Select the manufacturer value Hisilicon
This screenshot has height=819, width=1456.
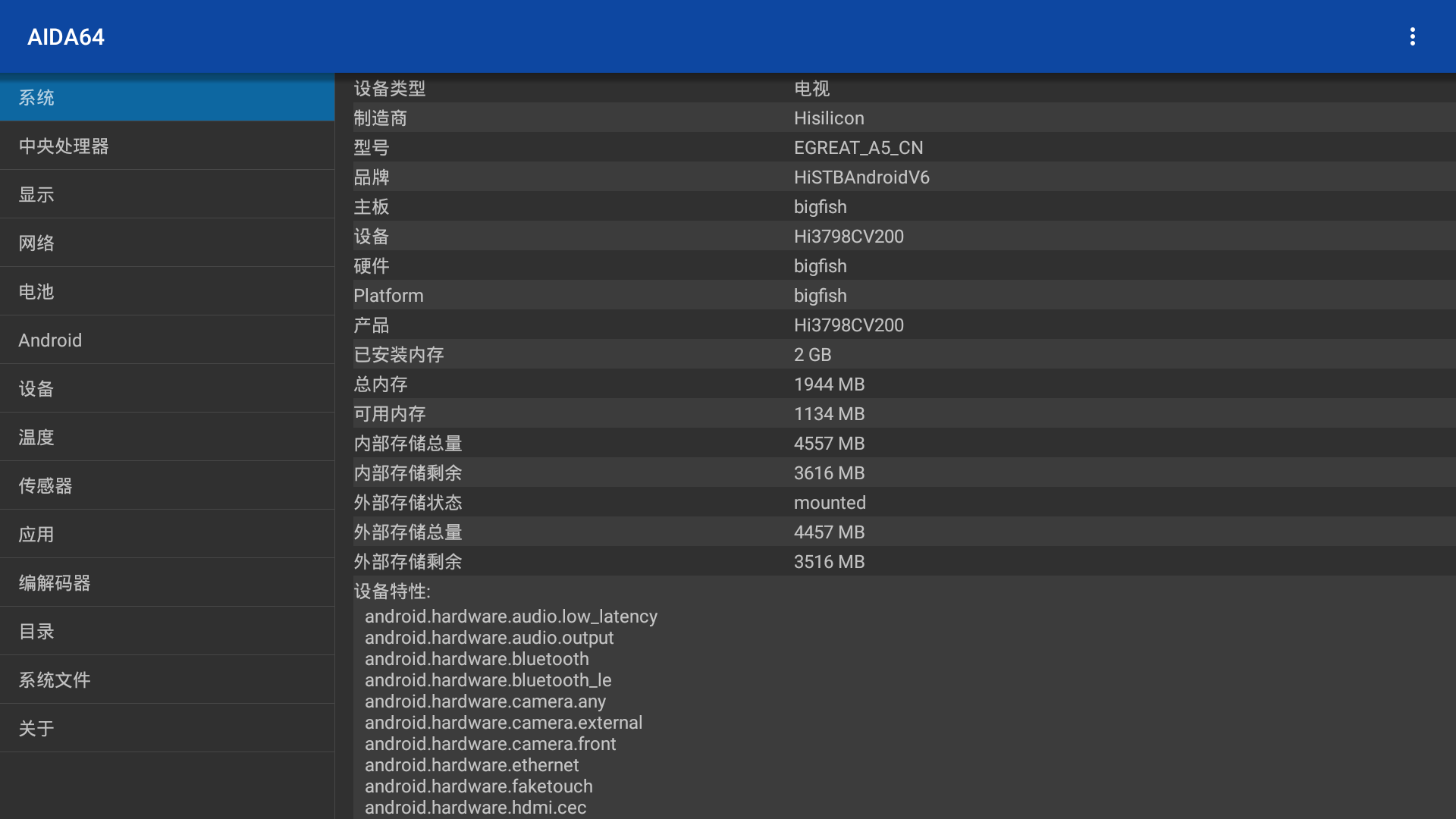(x=829, y=118)
